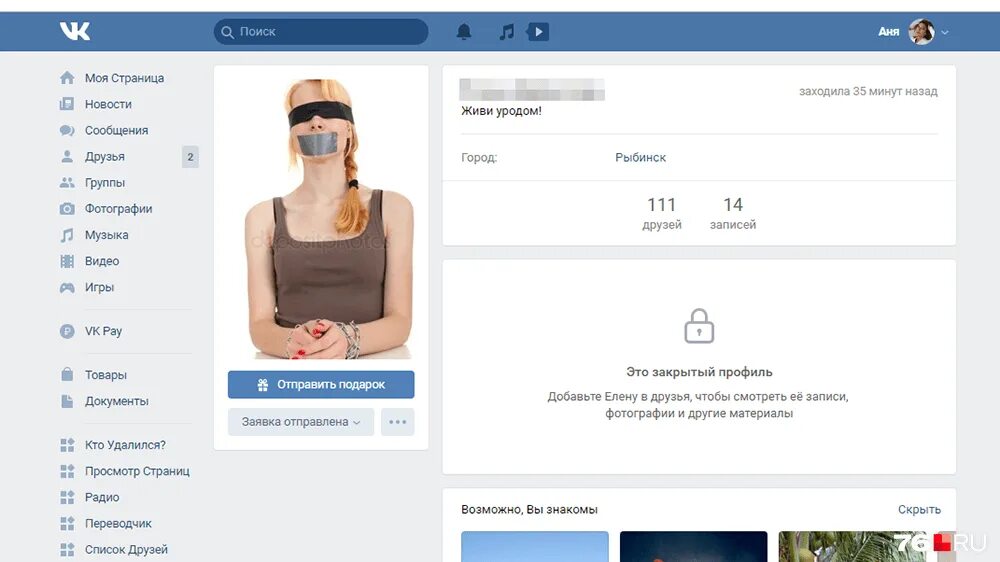Click the app icon beside Просмотр Страниц
This screenshot has width=1000, height=562.
(x=67, y=471)
